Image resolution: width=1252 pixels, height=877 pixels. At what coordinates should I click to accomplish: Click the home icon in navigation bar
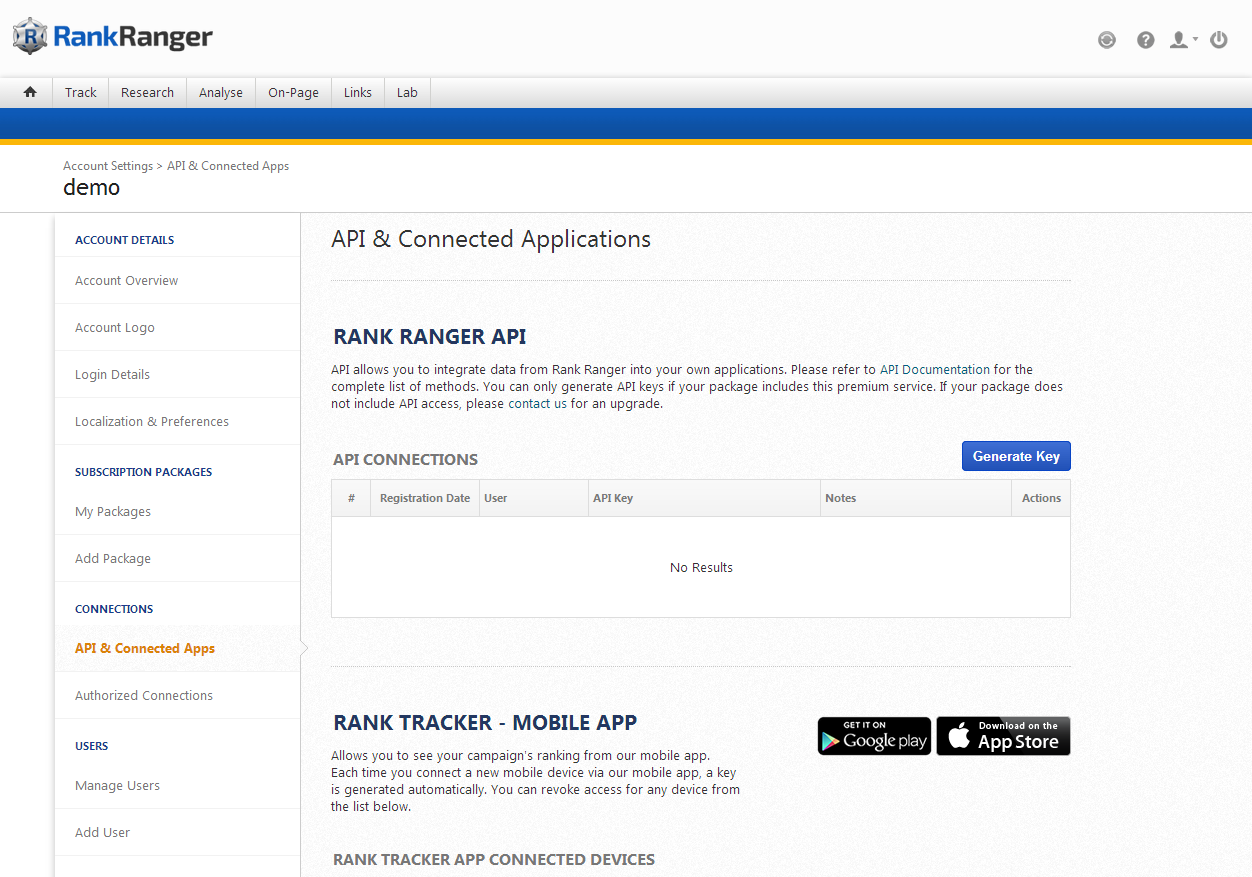[x=30, y=92]
